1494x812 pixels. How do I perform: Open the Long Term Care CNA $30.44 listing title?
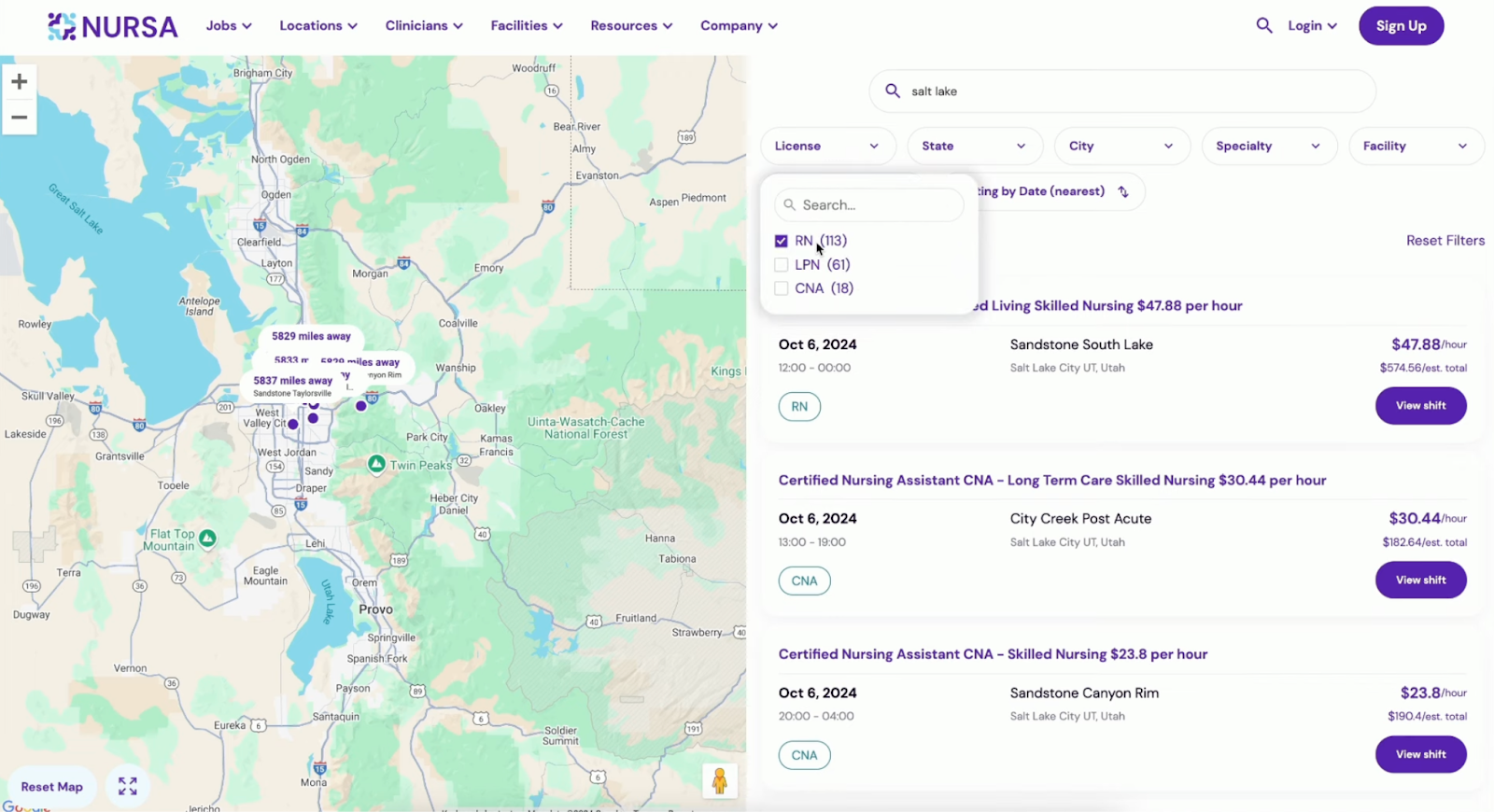[x=1052, y=481]
